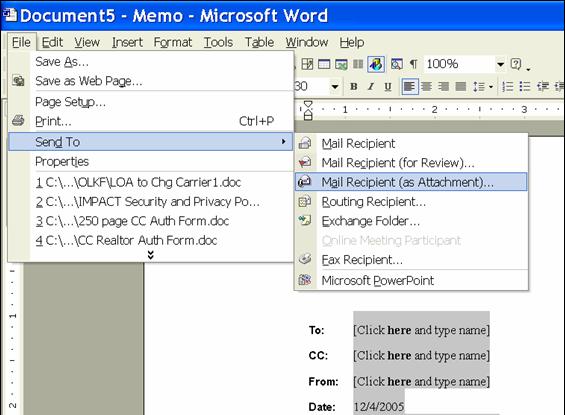Open the File menu
This screenshot has width=565, height=415.
click(22, 42)
